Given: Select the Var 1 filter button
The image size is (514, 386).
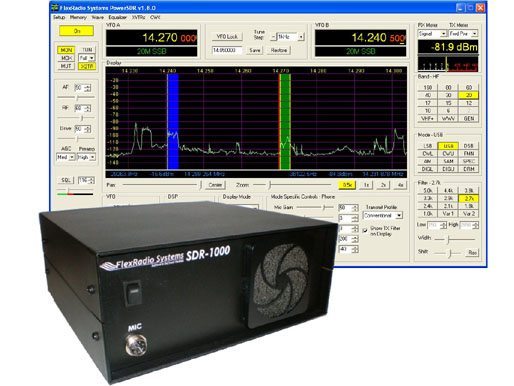Looking at the screenshot, I should [x=448, y=214].
